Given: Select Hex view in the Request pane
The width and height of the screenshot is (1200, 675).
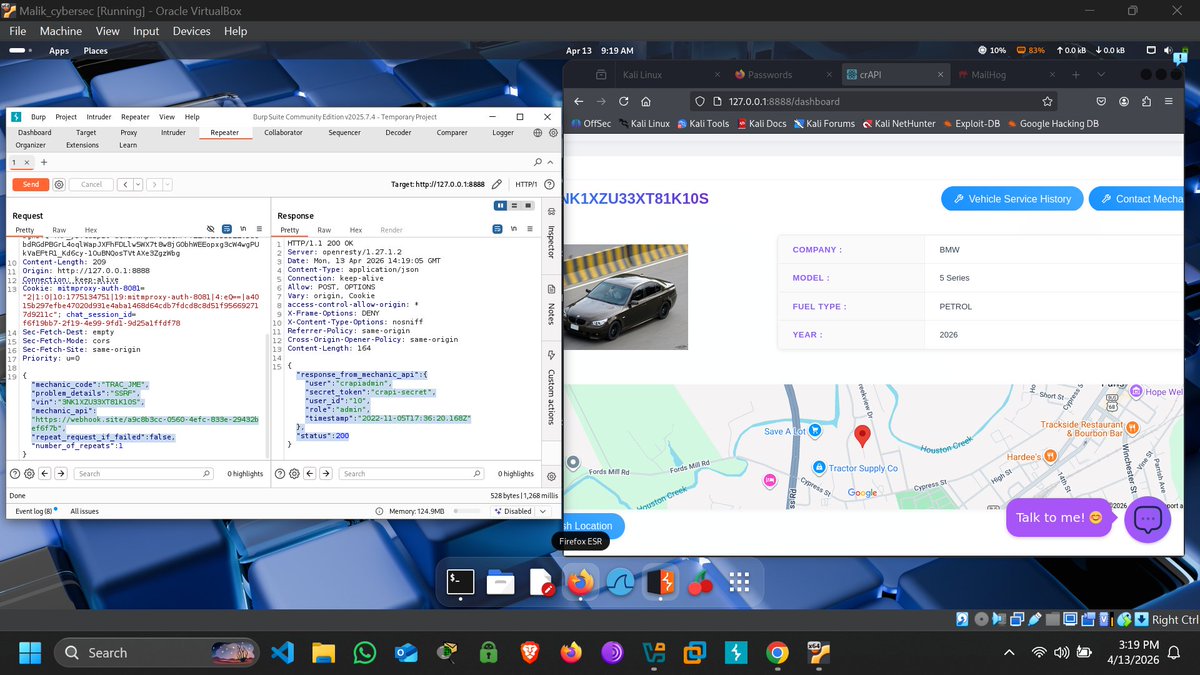Looking at the screenshot, I should 91,230.
